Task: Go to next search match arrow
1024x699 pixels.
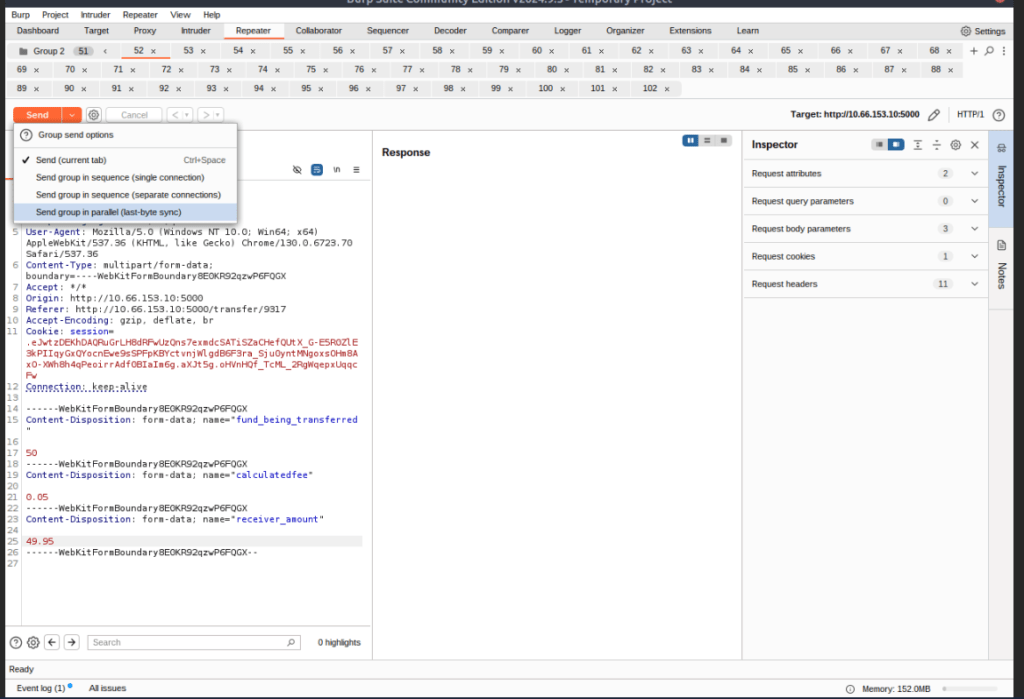Action: [x=72, y=643]
